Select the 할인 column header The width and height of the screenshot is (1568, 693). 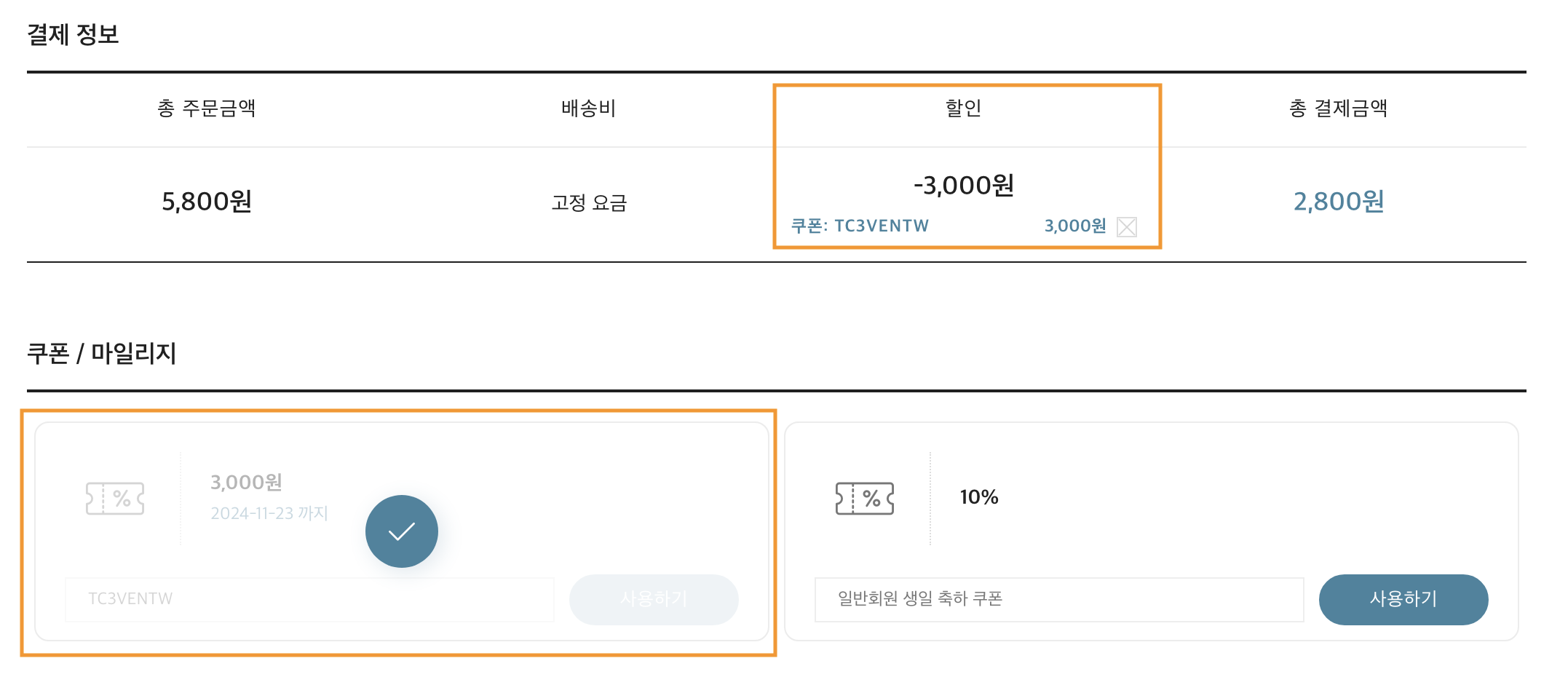tap(963, 108)
